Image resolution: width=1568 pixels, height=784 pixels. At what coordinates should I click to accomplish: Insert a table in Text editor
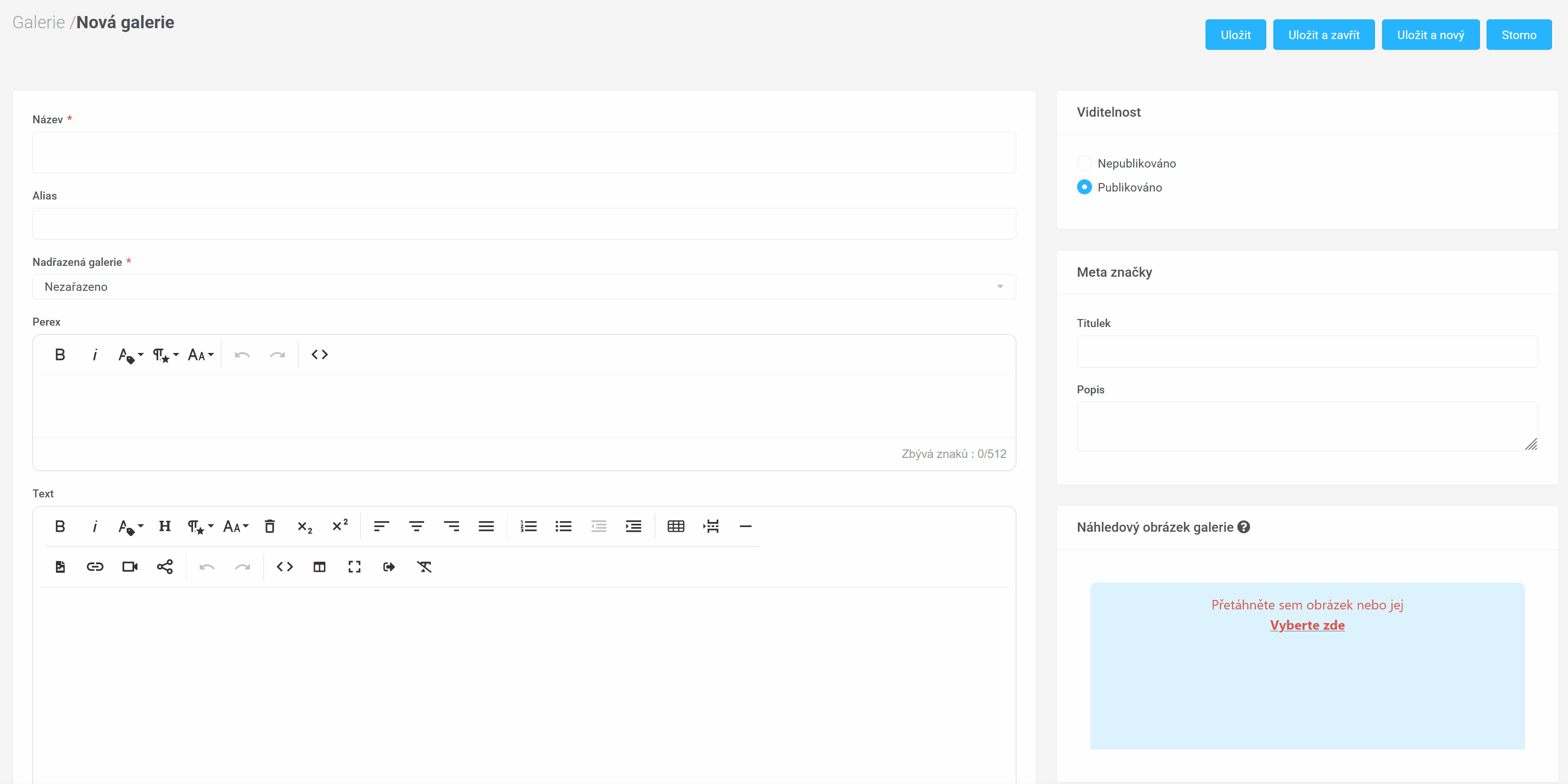[675, 527]
